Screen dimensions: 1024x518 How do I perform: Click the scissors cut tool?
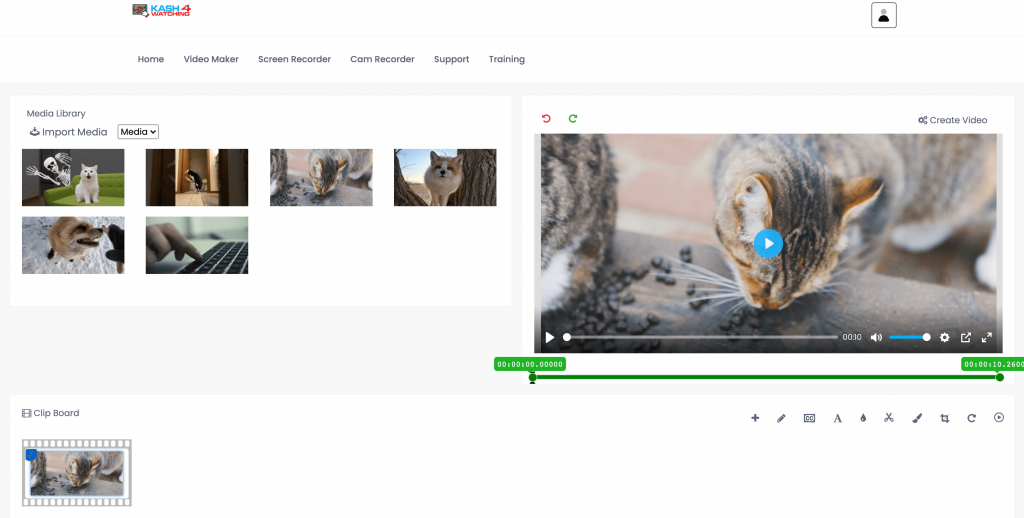(888, 418)
